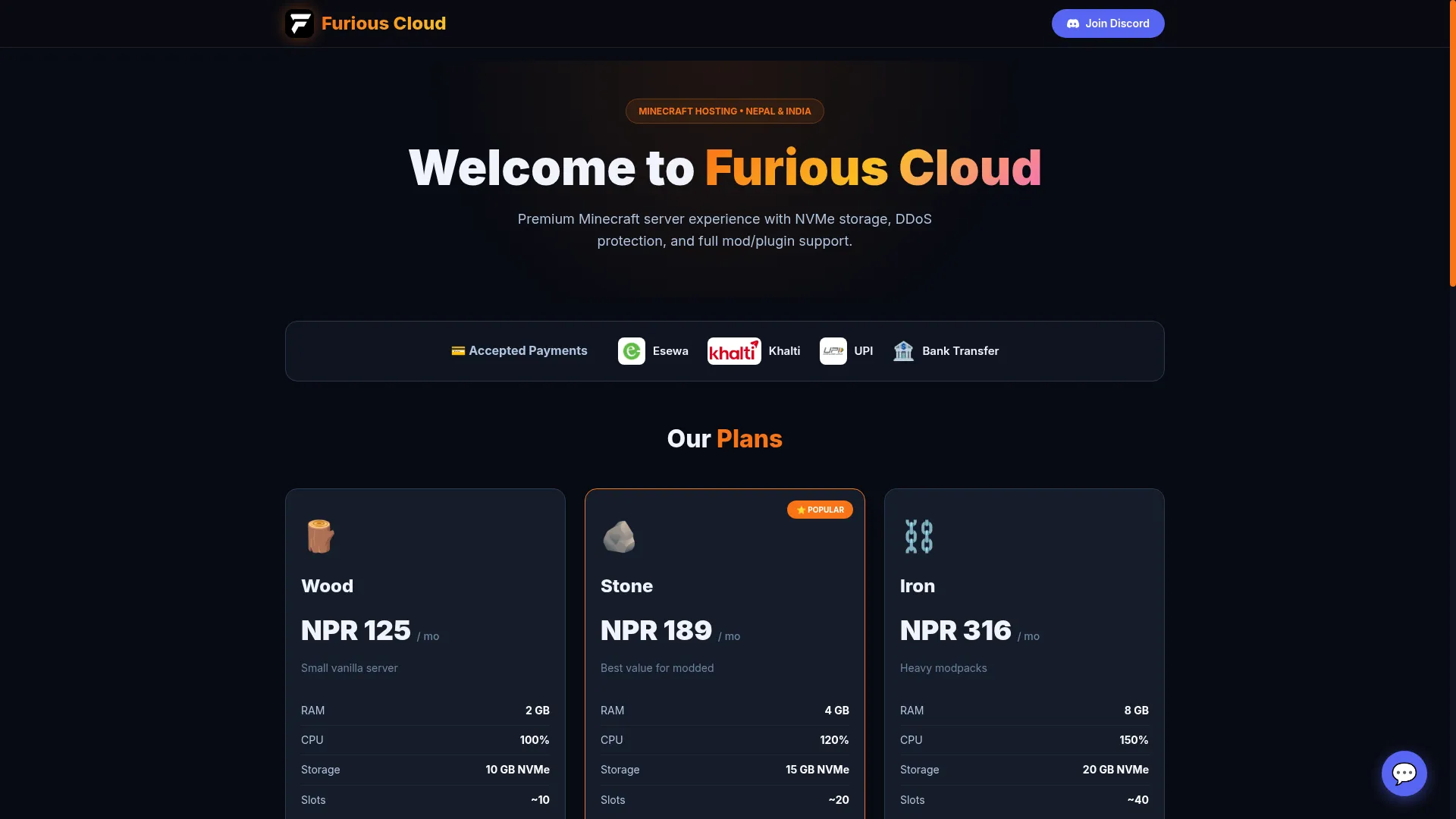Click Best value for modded description

point(657,668)
